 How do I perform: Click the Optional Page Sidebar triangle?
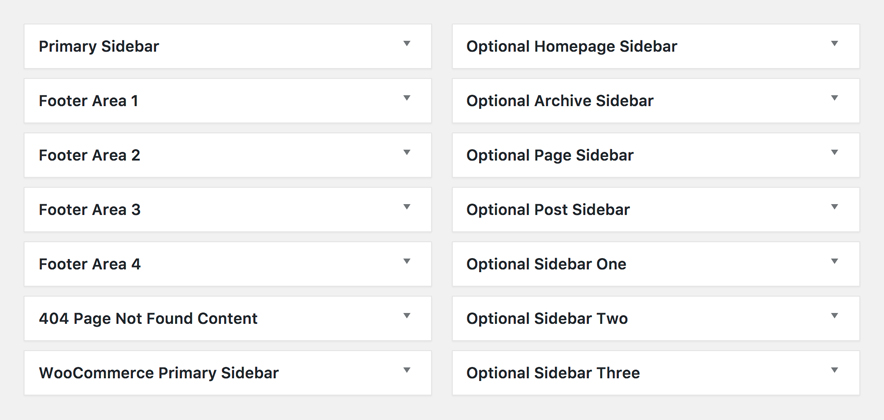point(834,153)
